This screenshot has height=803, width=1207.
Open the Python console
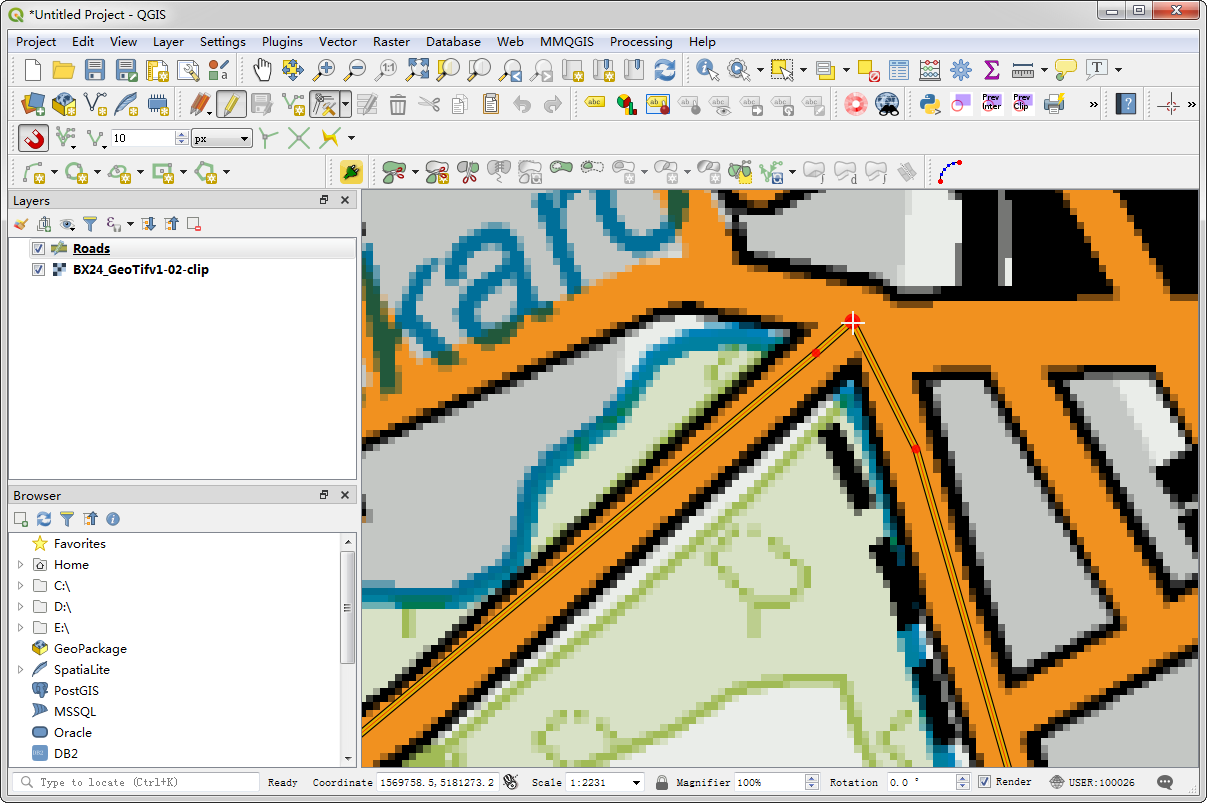tap(931, 103)
